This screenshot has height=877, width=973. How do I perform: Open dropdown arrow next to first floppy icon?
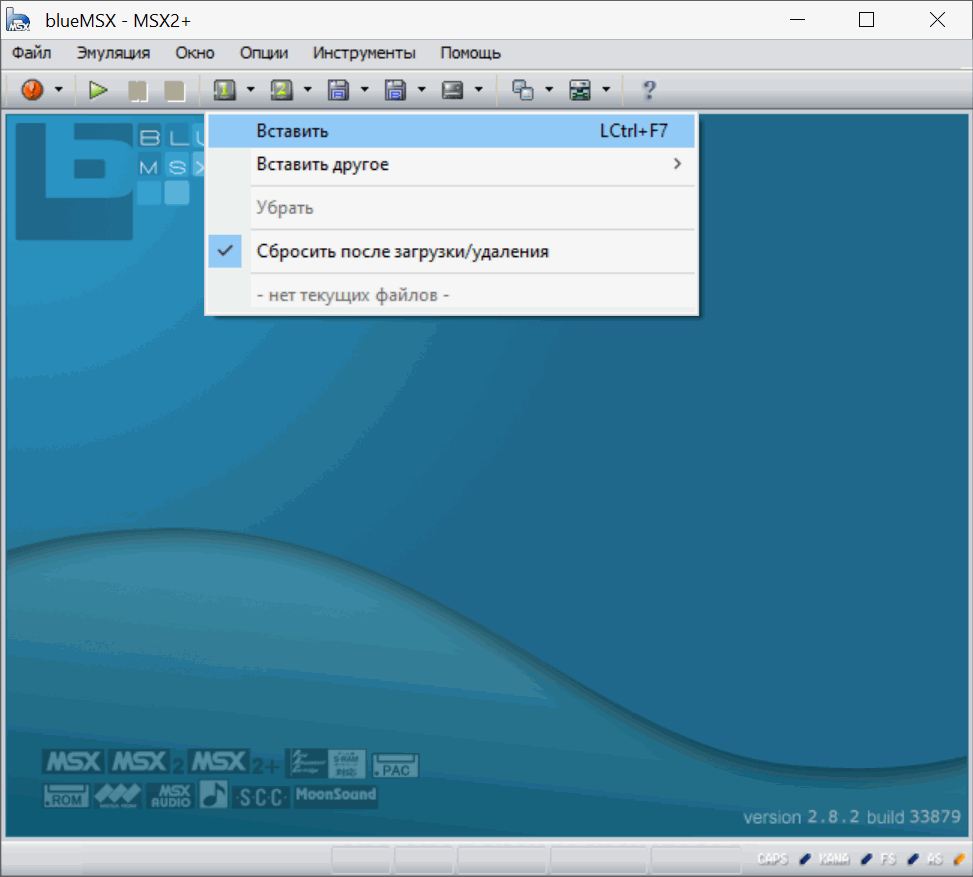(365, 89)
